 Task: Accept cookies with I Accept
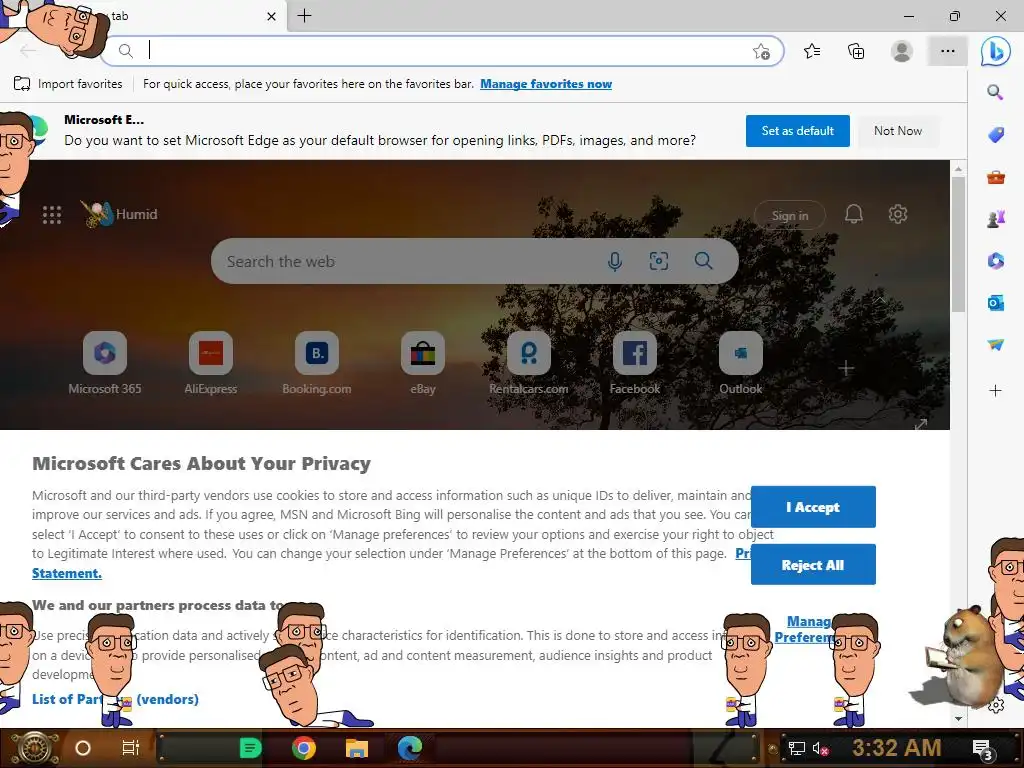[813, 507]
